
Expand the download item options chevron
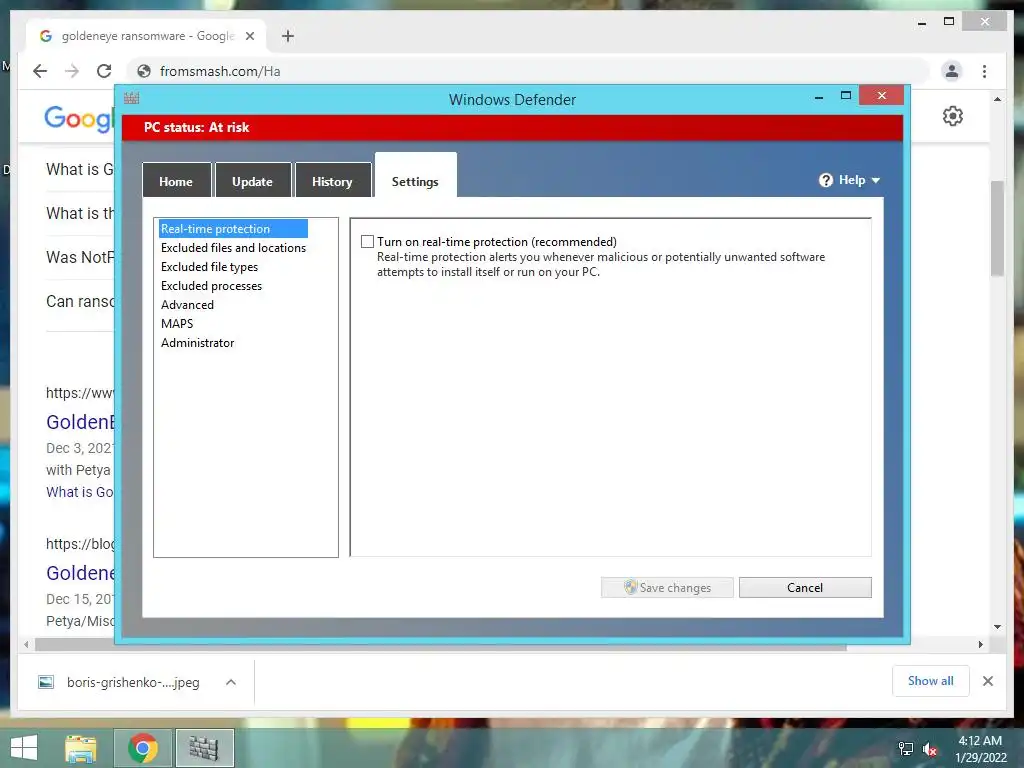(231, 682)
